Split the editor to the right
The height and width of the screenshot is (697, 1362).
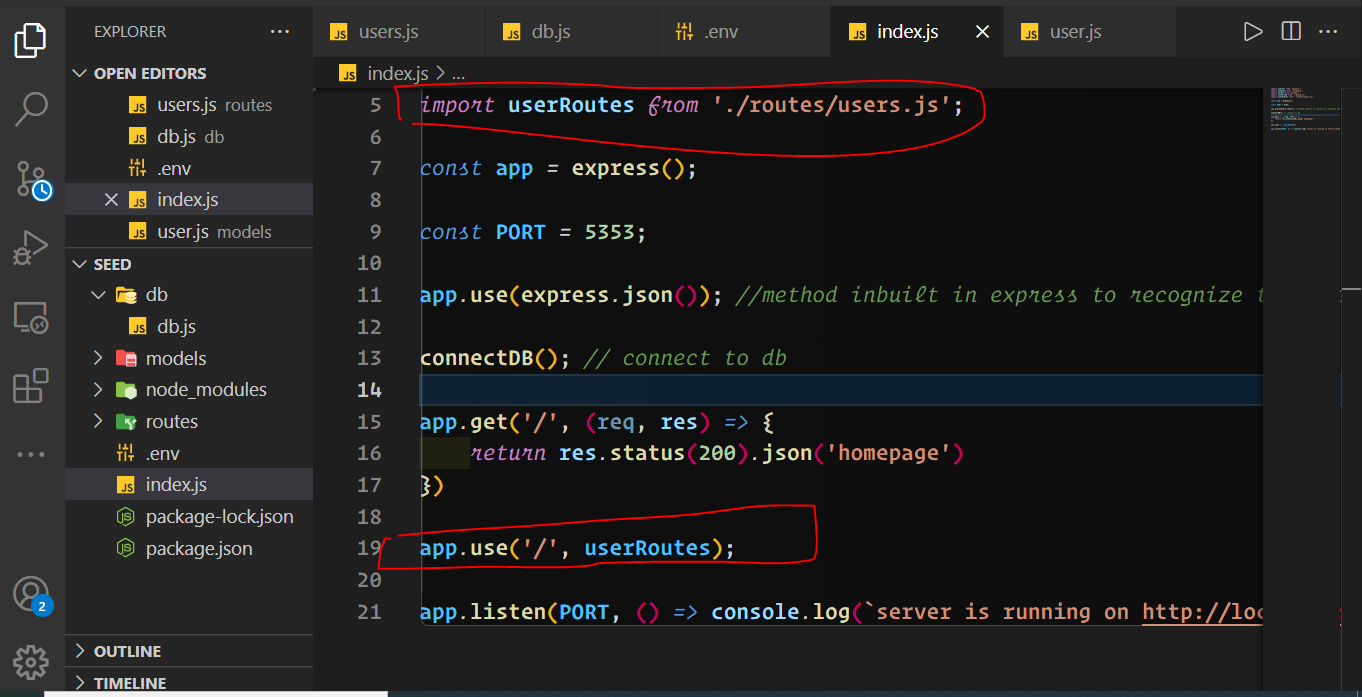(1291, 32)
